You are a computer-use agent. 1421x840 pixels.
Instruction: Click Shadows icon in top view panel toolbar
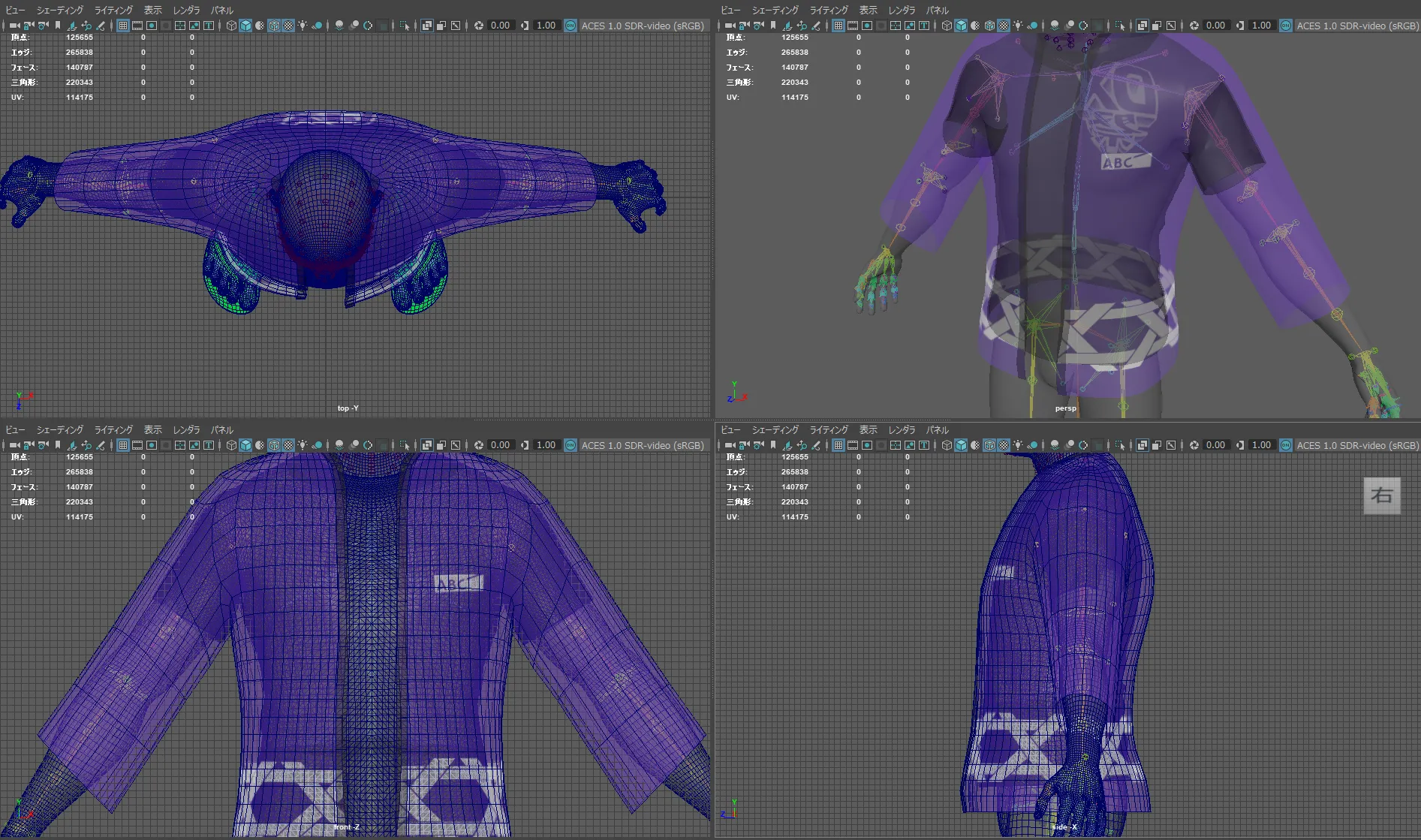(318, 26)
